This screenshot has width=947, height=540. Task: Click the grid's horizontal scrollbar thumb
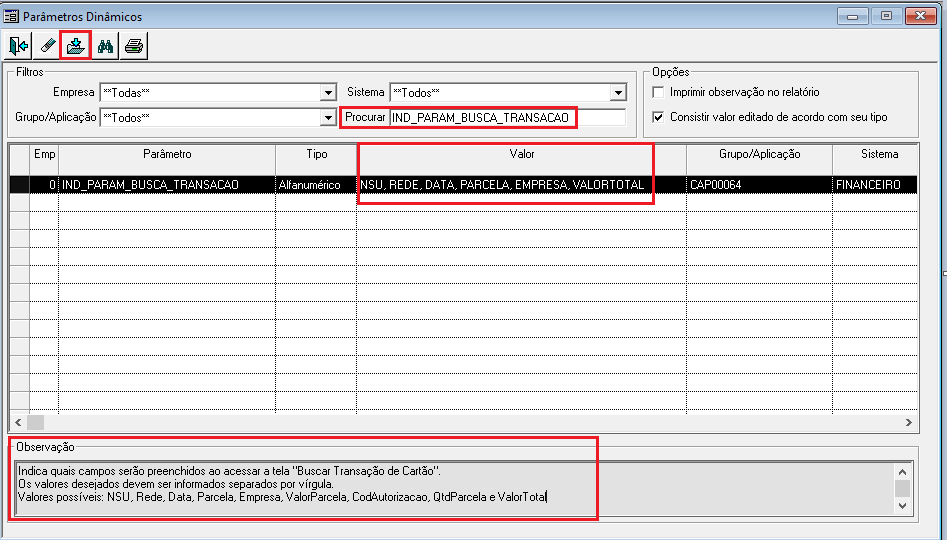click(35, 422)
